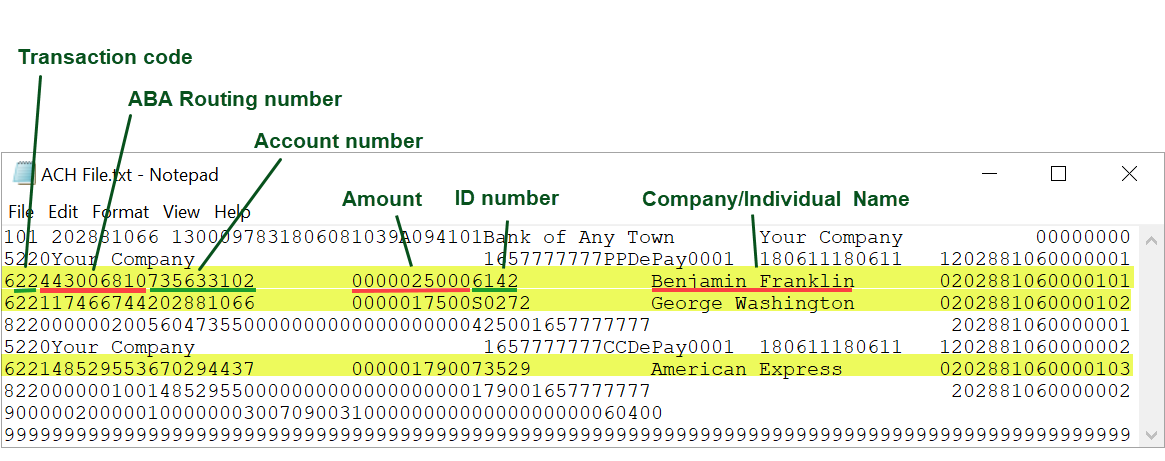Viewport: 1165px width, 461px height.
Task: Click the amount 0000017500S0272
Action: pyautogui.click(x=441, y=303)
